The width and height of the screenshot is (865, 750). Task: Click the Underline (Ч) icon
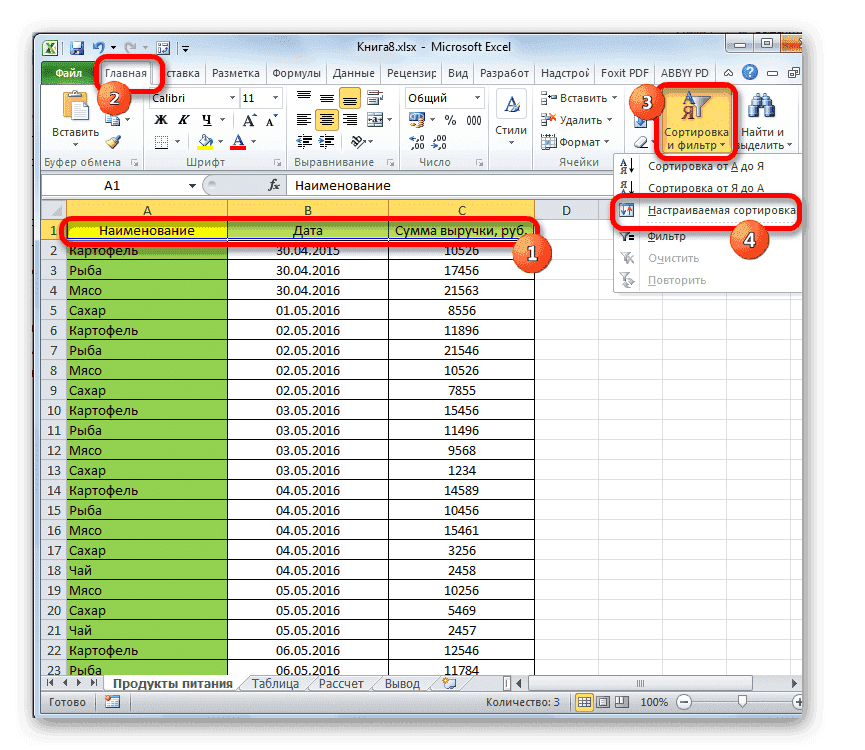click(207, 118)
